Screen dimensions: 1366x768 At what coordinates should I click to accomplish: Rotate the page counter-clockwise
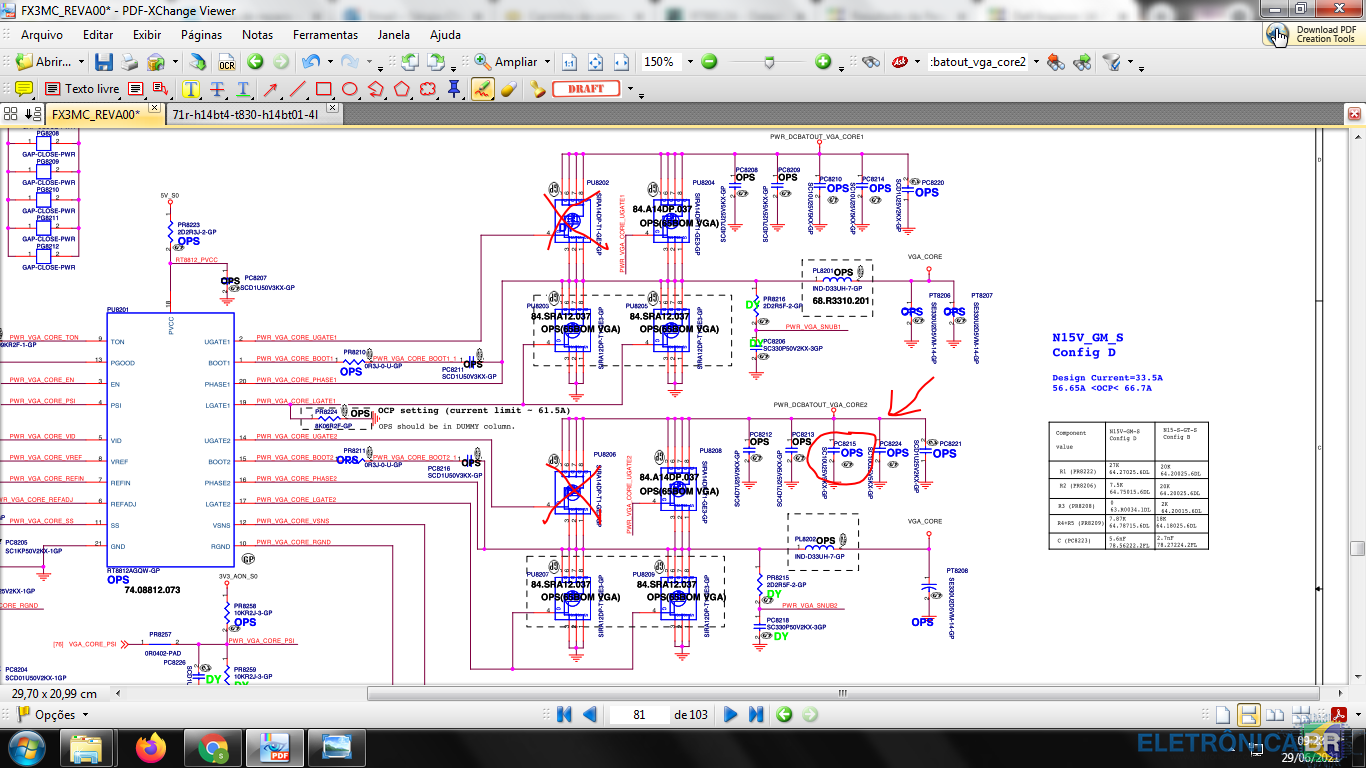409,62
